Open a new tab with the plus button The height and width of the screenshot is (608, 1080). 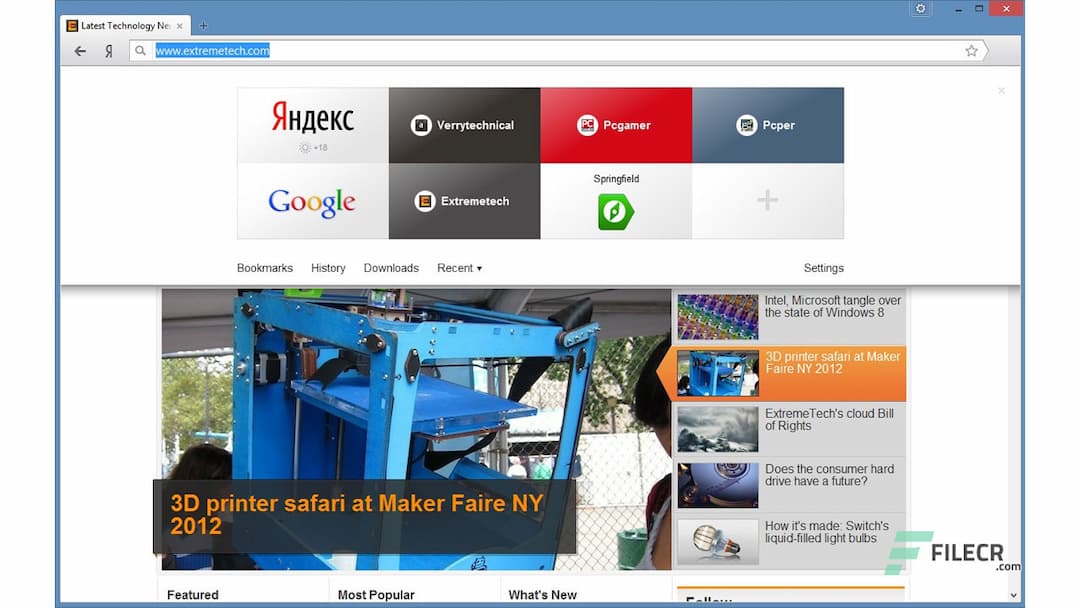click(203, 25)
